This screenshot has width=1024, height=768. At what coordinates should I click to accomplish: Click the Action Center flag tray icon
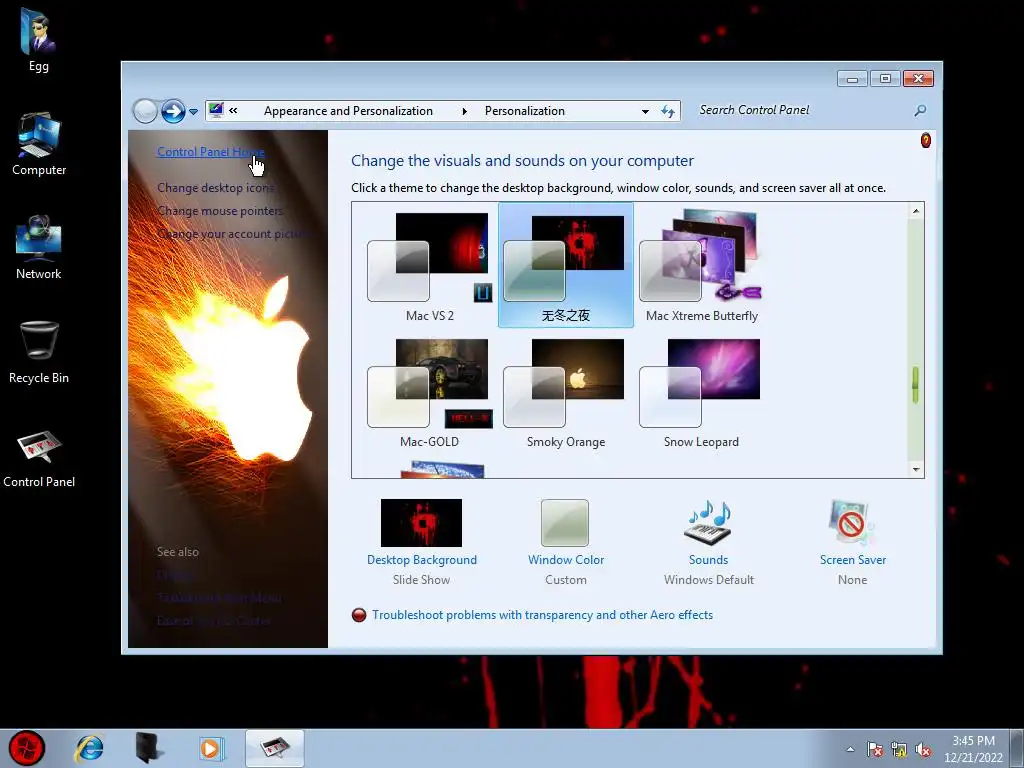point(874,750)
